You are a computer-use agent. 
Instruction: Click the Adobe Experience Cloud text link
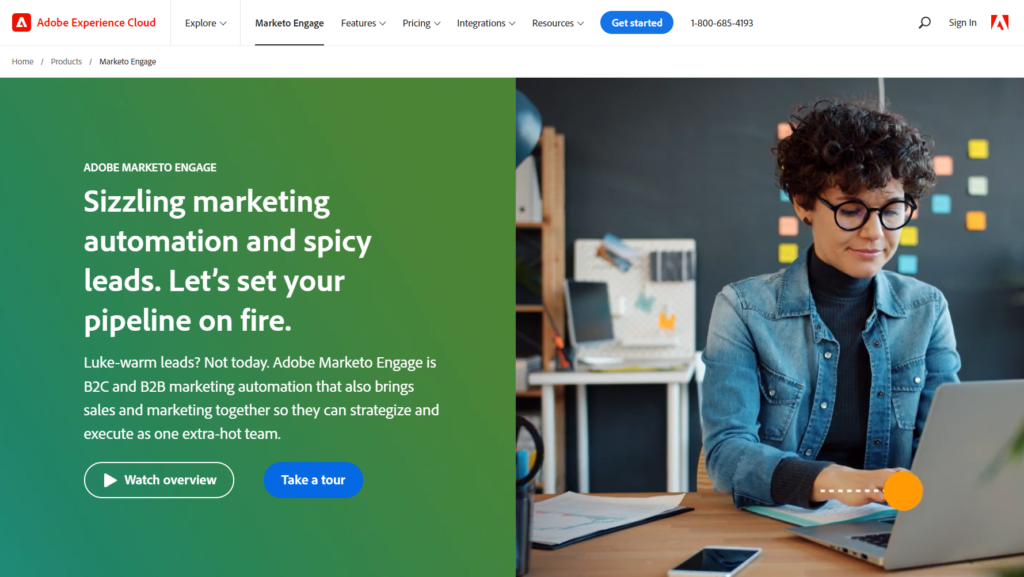(96, 23)
